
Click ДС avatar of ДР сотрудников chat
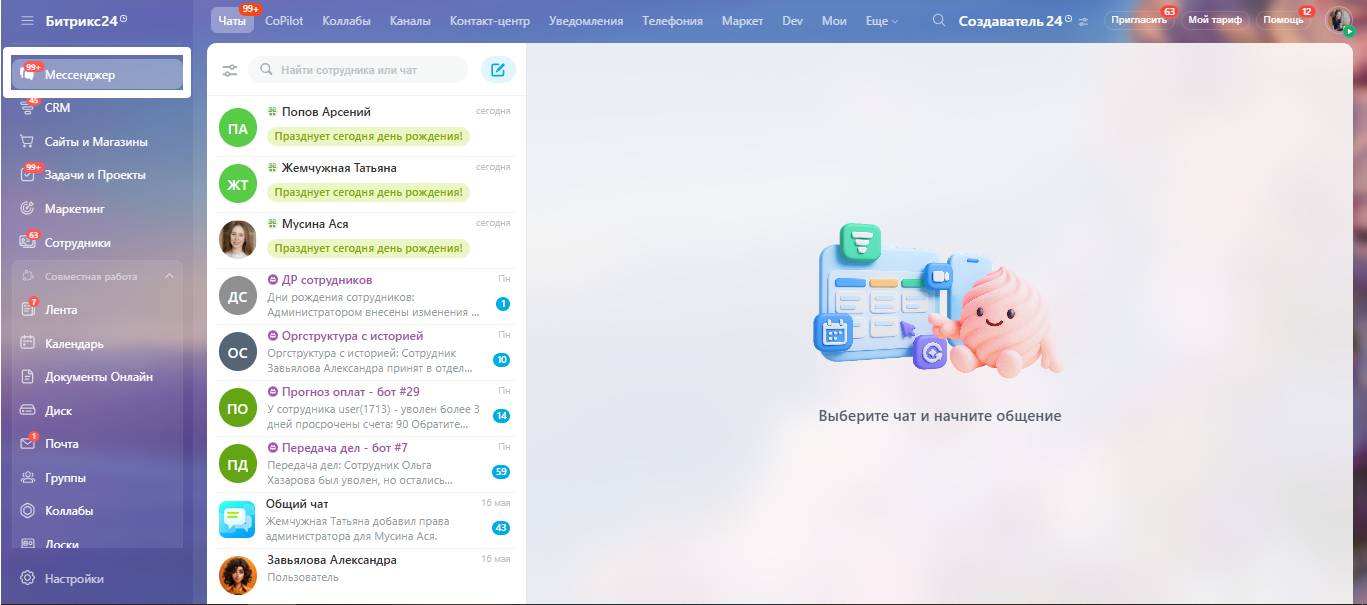click(237, 296)
